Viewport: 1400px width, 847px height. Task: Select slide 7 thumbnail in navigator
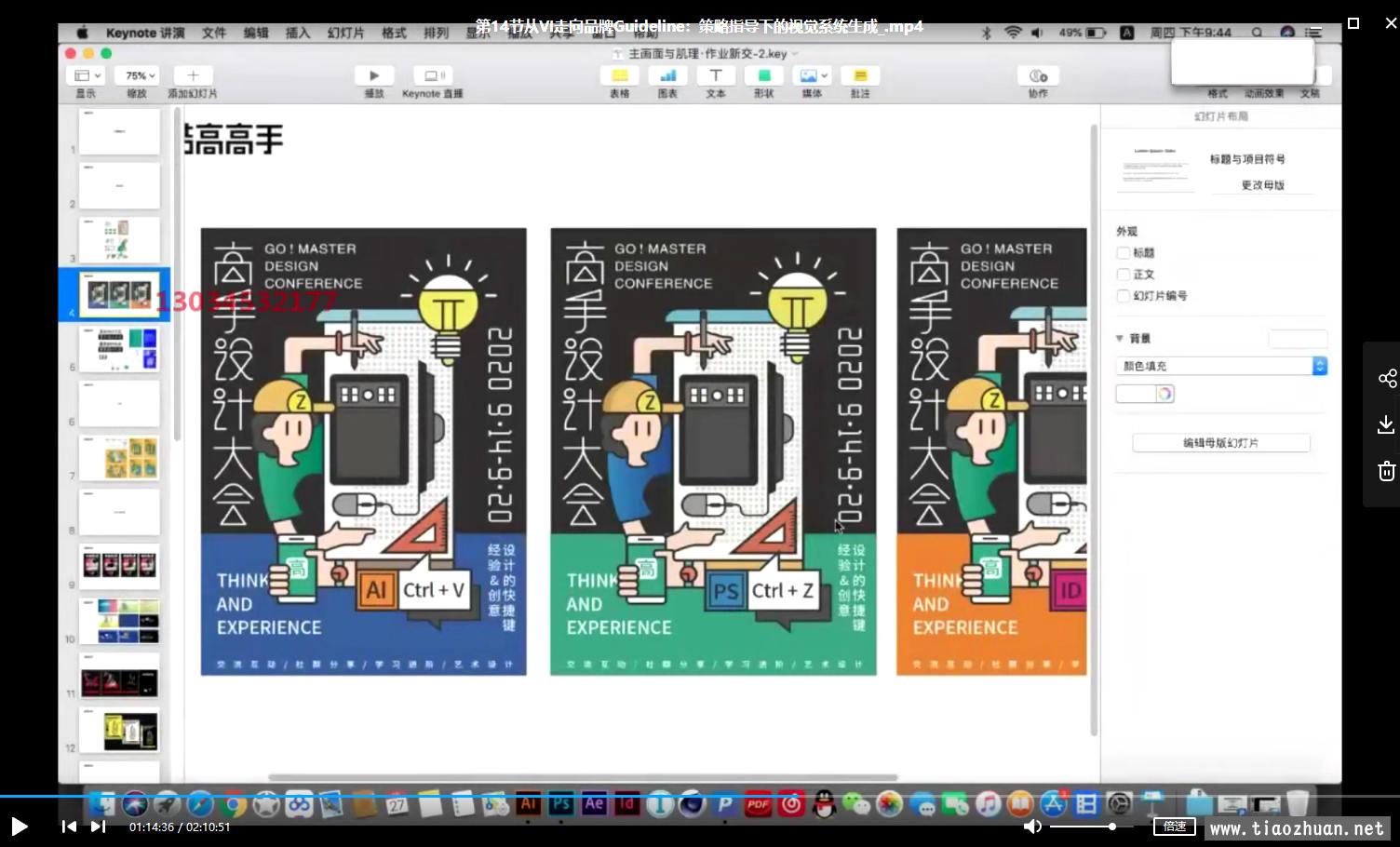tap(119, 458)
